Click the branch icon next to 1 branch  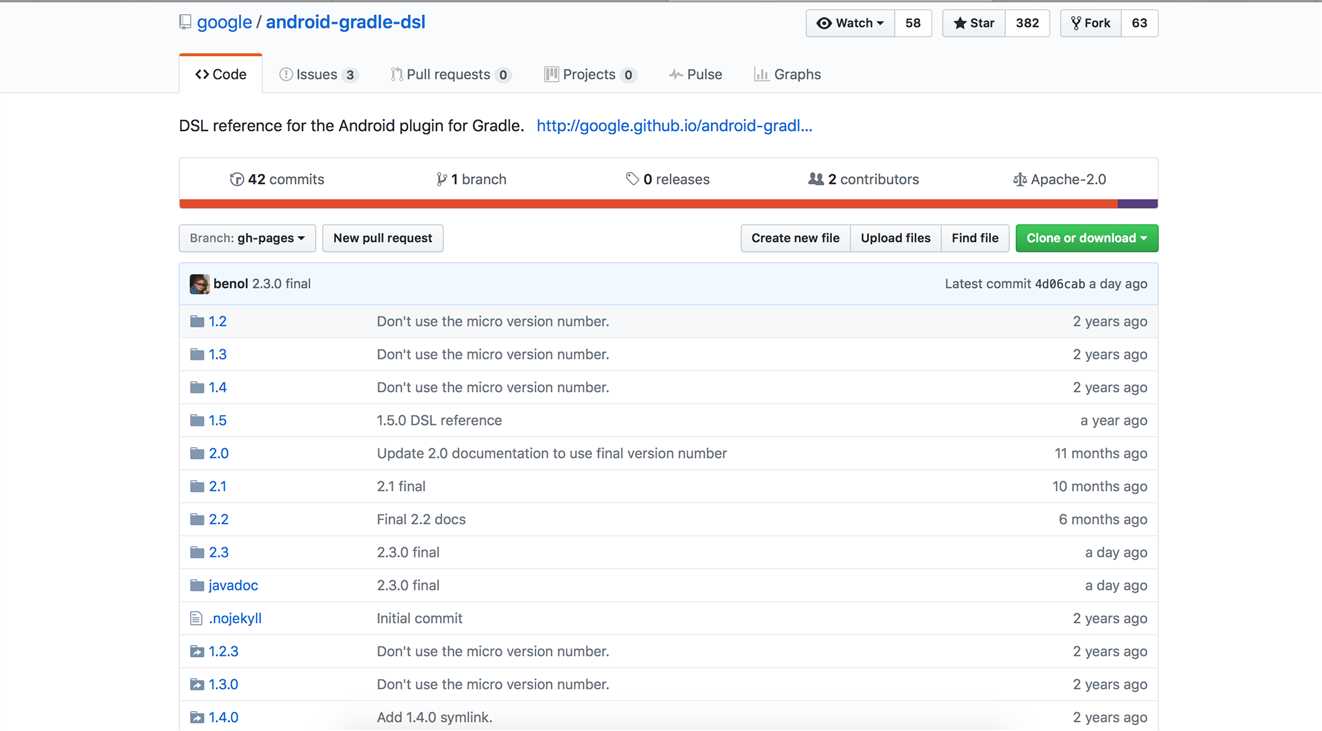point(441,179)
